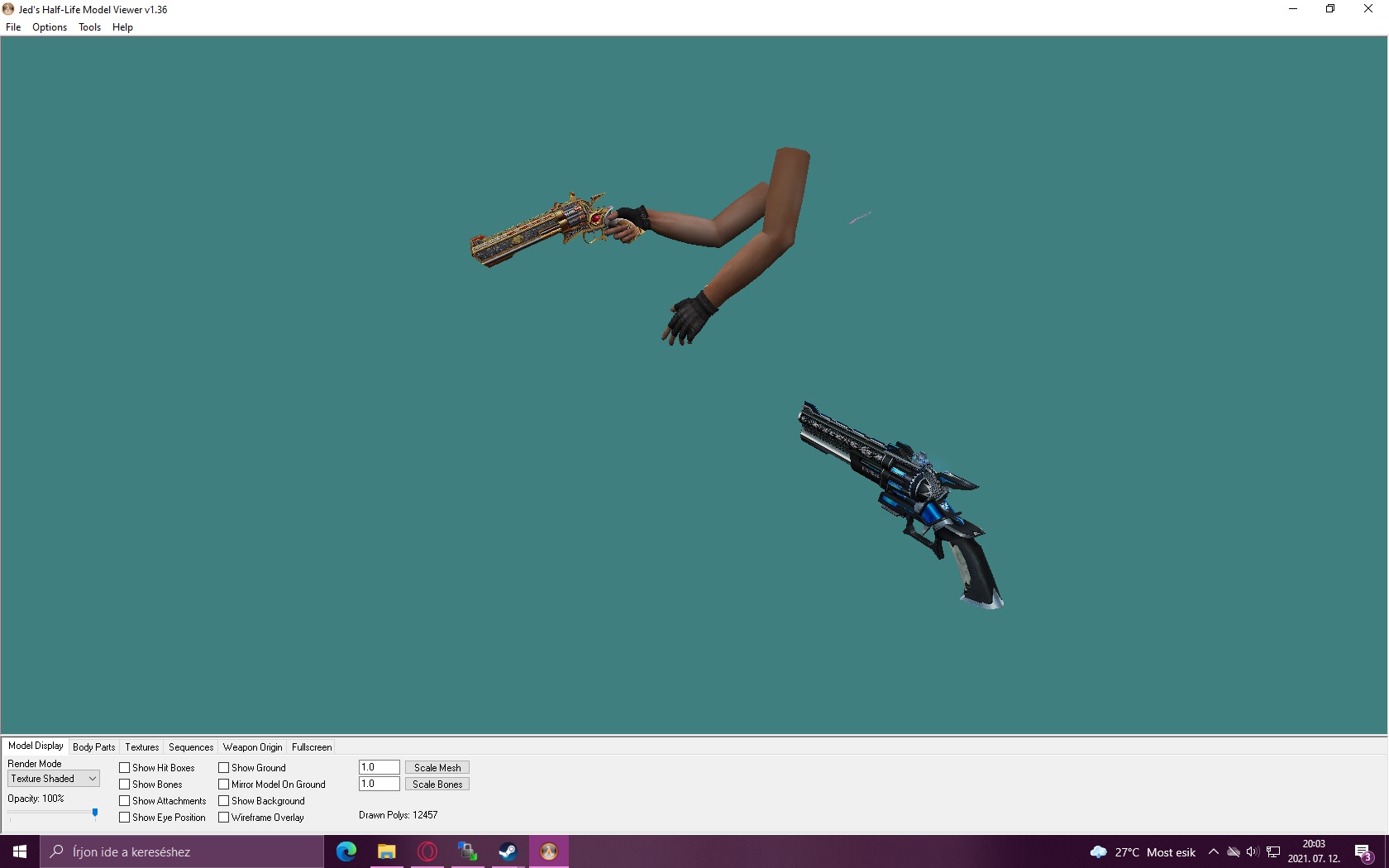Open the taskbar app left of Steam
The width and height of the screenshot is (1389, 868).
coord(467,851)
